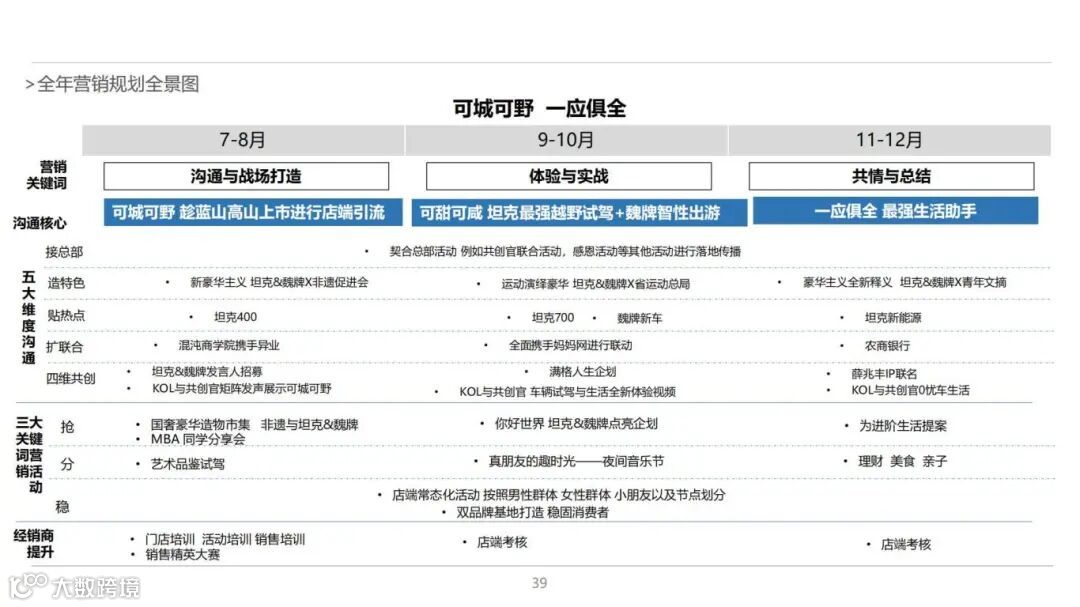
Task: Click 'KOL与共创官矩阵发声展示可城可野'
Action: click(242, 389)
